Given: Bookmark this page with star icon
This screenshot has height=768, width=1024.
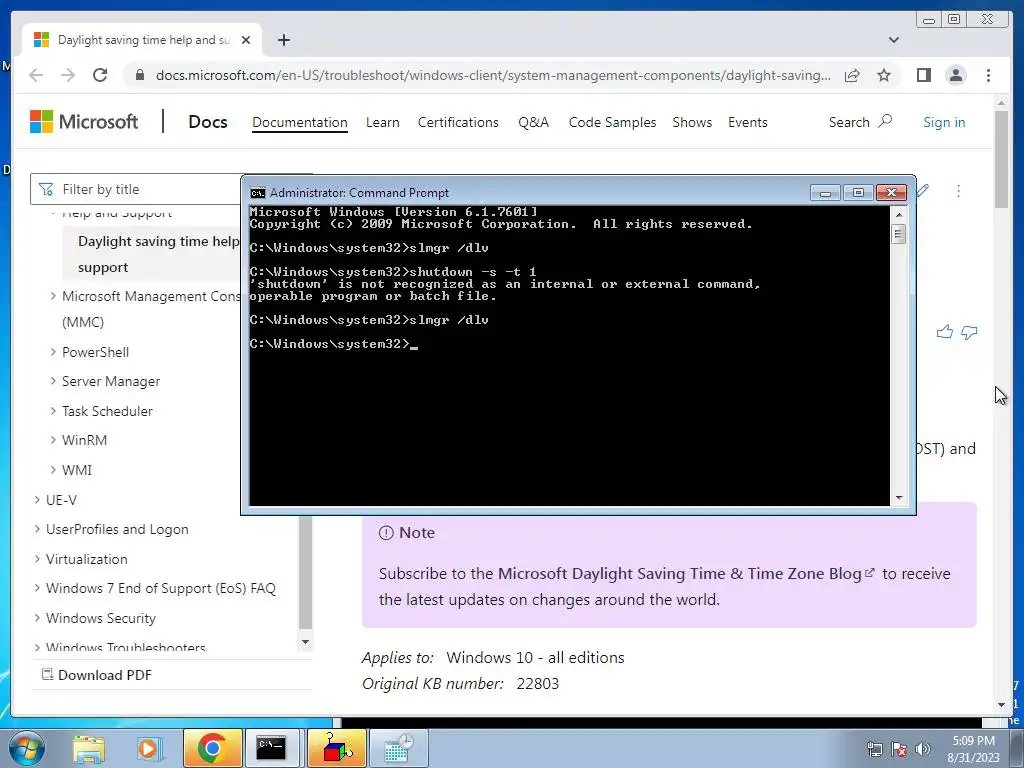Looking at the screenshot, I should [x=884, y=75].
